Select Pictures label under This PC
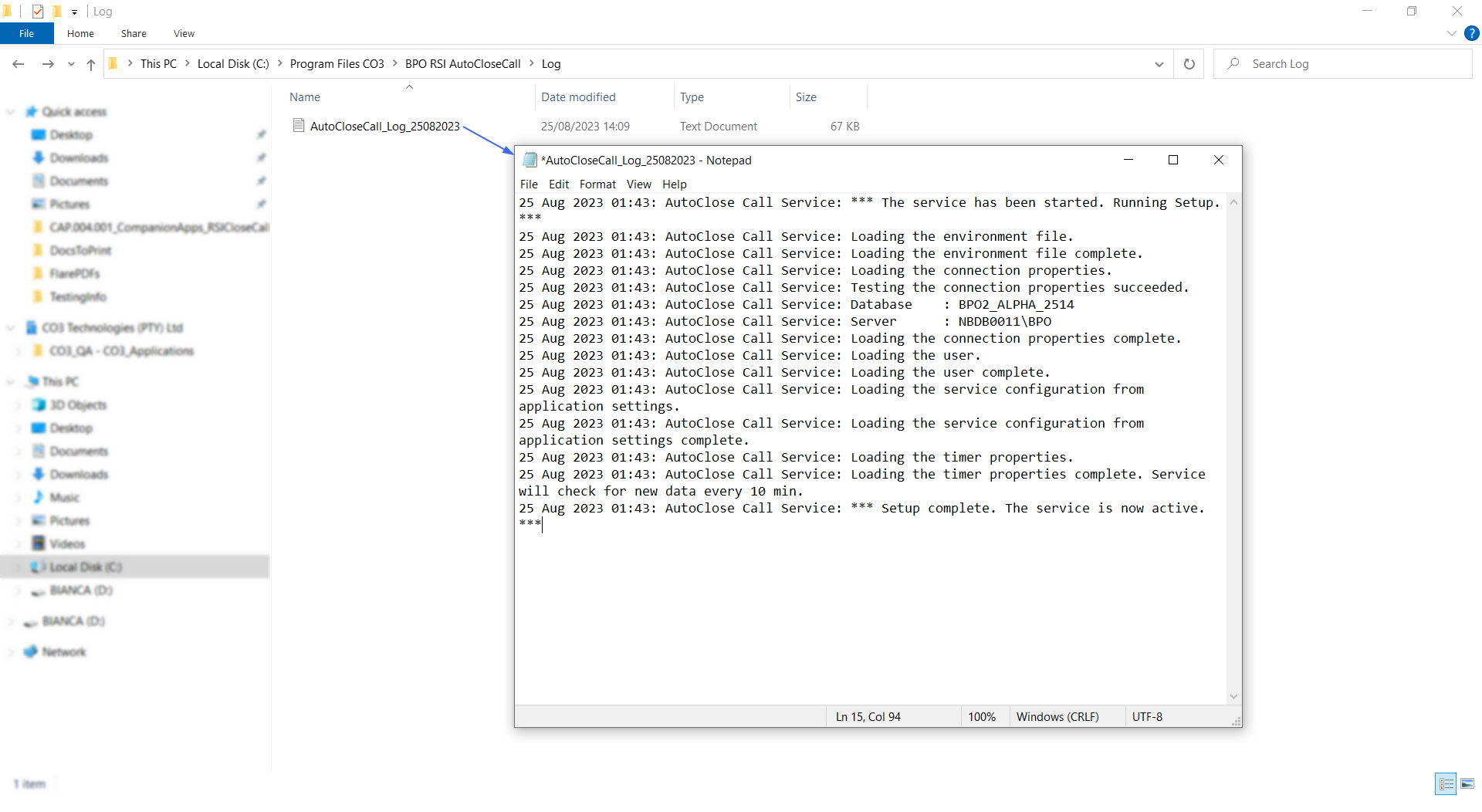Screen dimensions: 1482x812 69,521
